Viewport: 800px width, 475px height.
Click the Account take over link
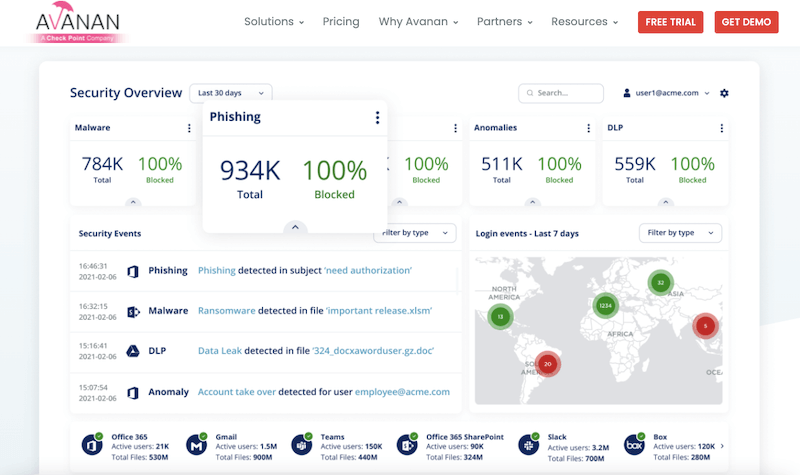coord(237,392)
